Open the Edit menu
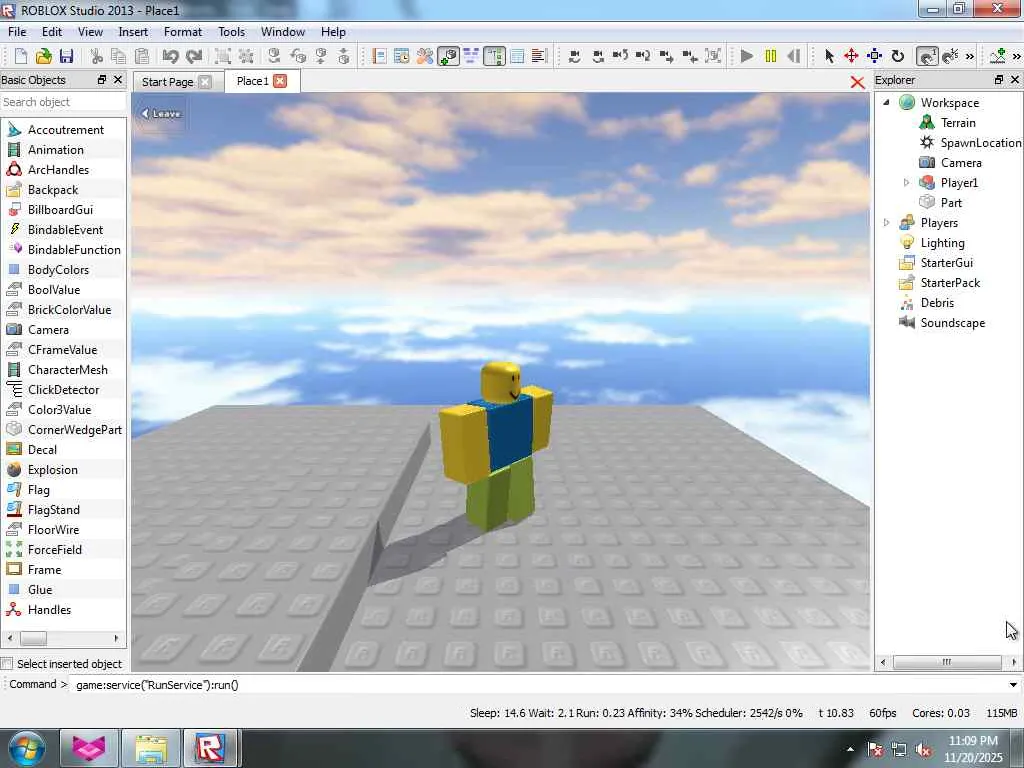Screen dimensions: 1024x768 pyautogui.click(x=52, y=31)
